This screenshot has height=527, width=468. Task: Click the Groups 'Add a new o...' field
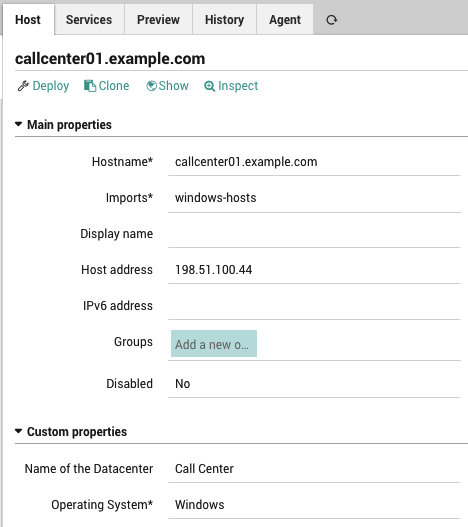point(214,343)
